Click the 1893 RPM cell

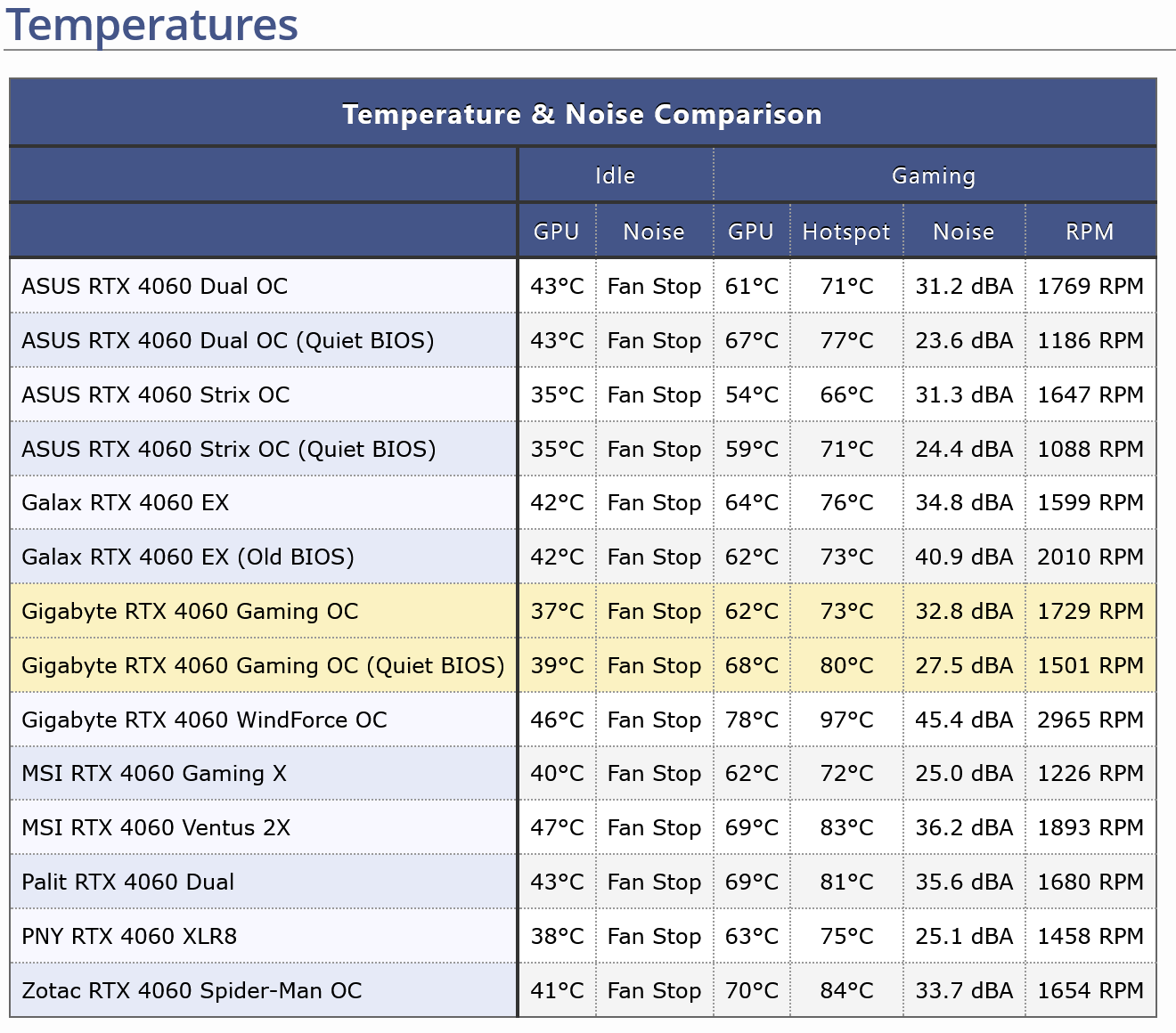click(1090, 827)
